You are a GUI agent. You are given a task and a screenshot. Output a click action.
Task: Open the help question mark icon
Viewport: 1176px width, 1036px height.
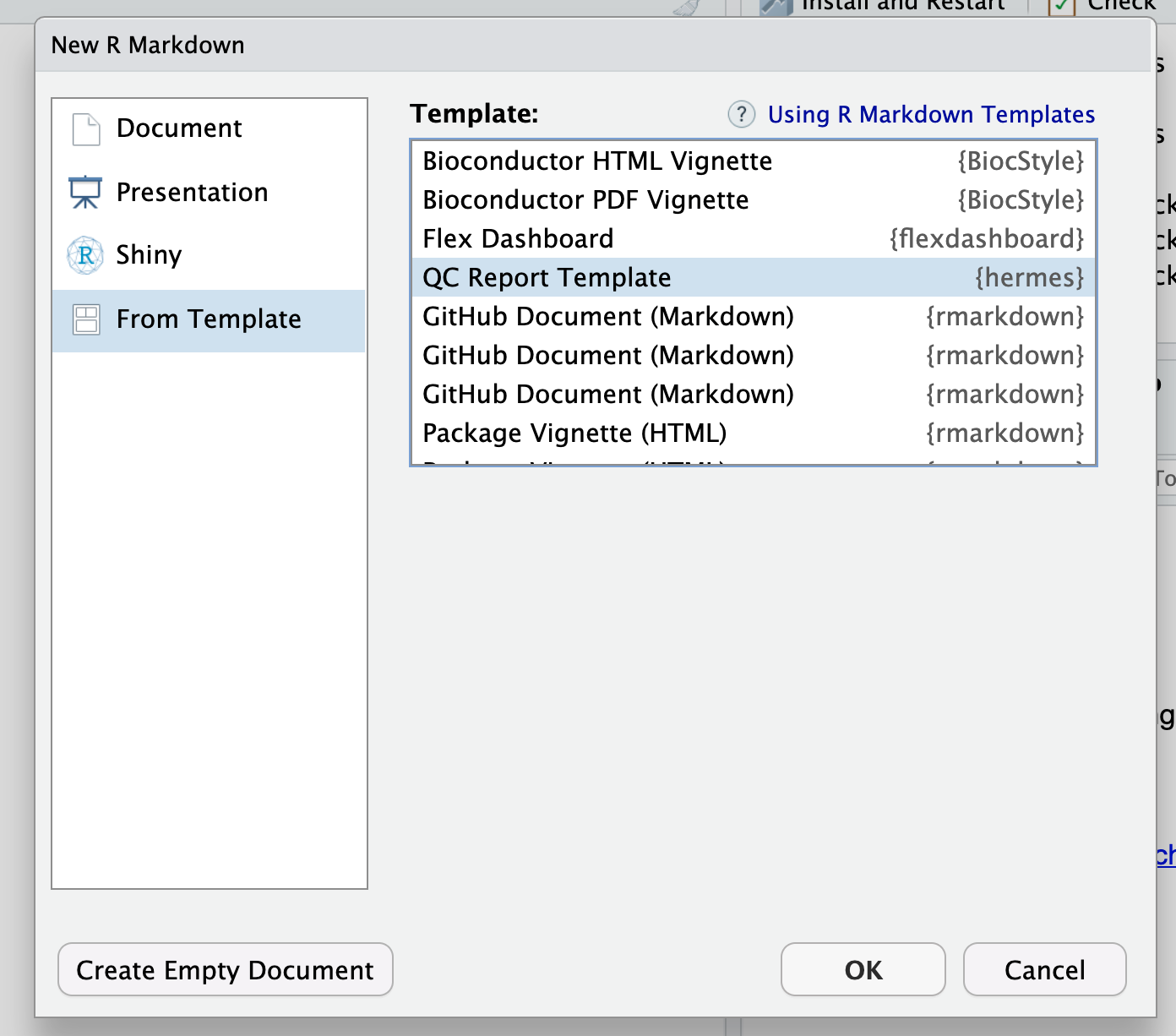point(741,114)
